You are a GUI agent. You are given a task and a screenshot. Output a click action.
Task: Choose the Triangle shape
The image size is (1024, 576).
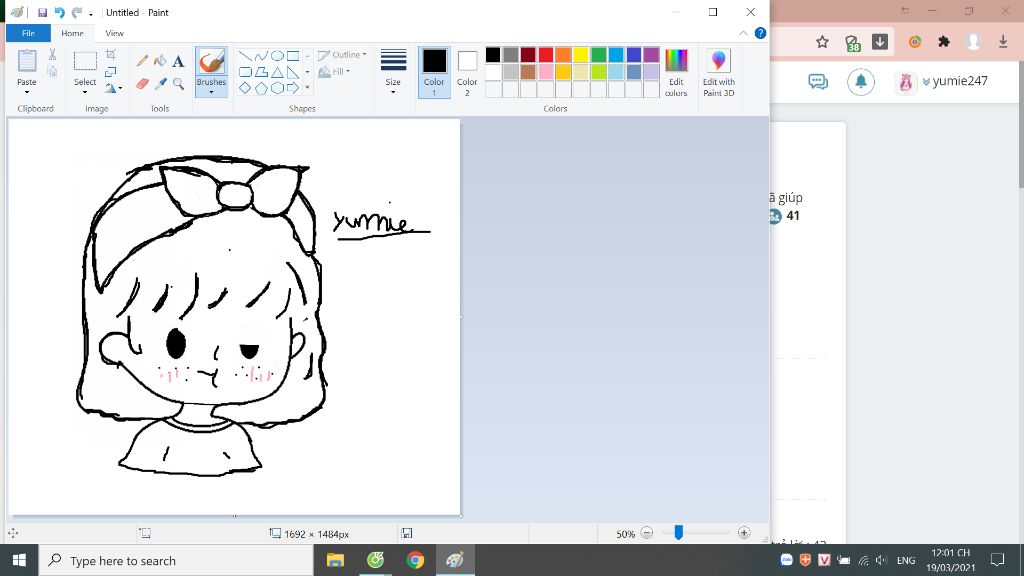(x=277, y=72)
